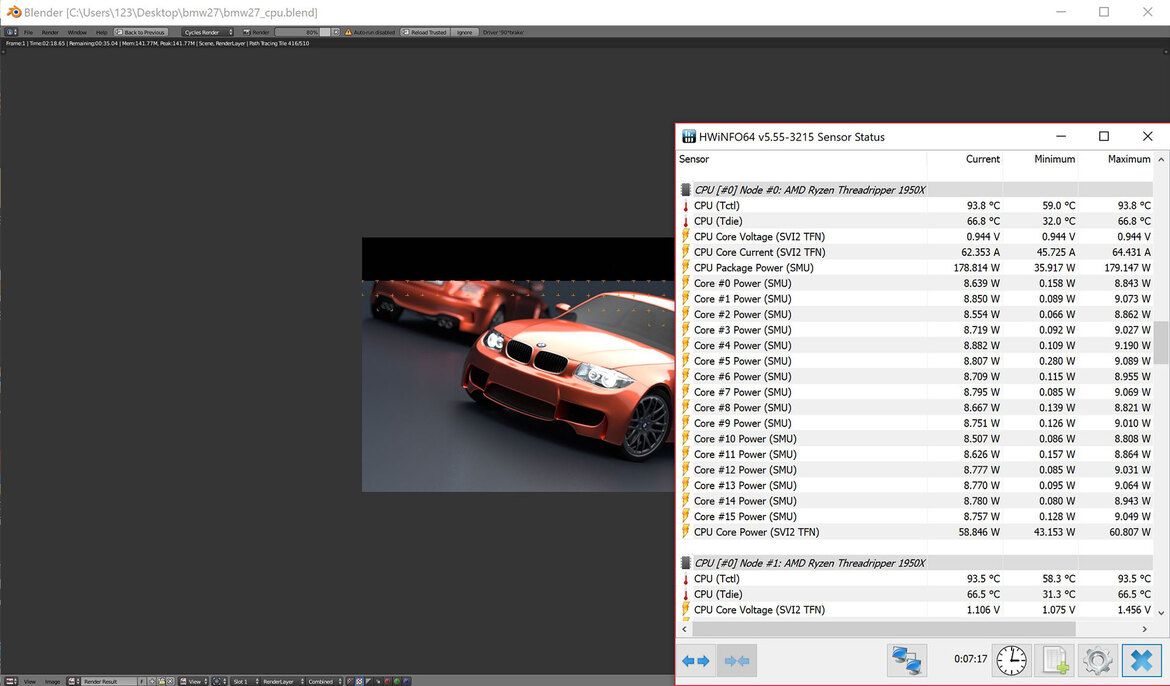
Task: Click Node #1 CPU chip icon
Action: pyautogui.click(x=685, y=563)
